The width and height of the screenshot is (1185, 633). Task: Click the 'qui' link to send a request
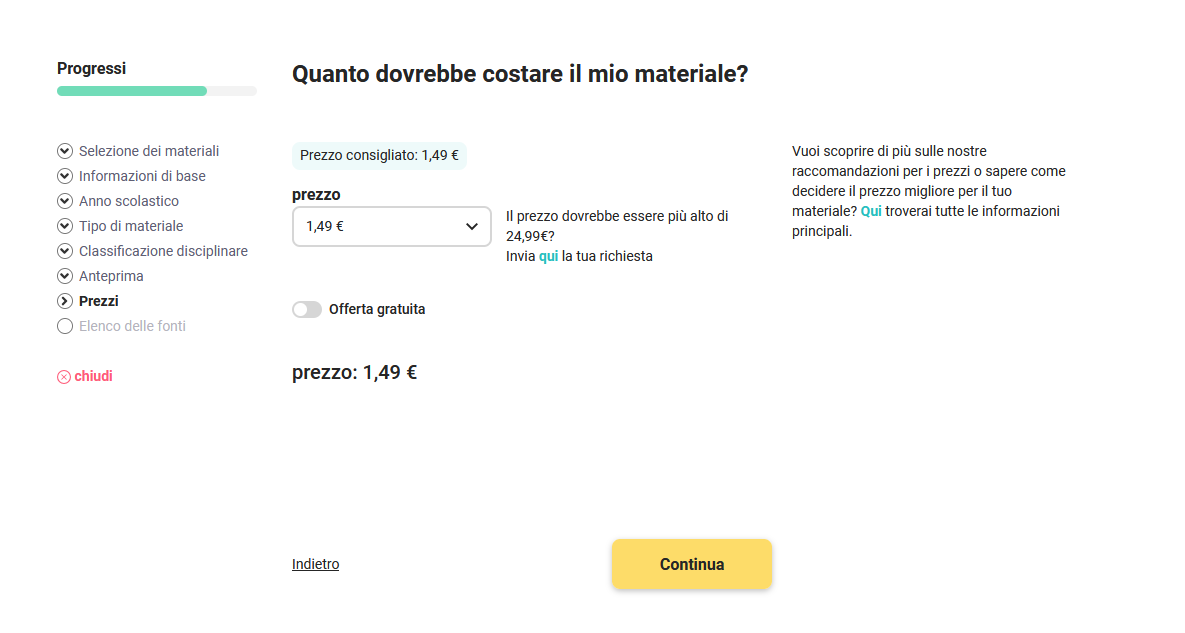pos(549,256)
